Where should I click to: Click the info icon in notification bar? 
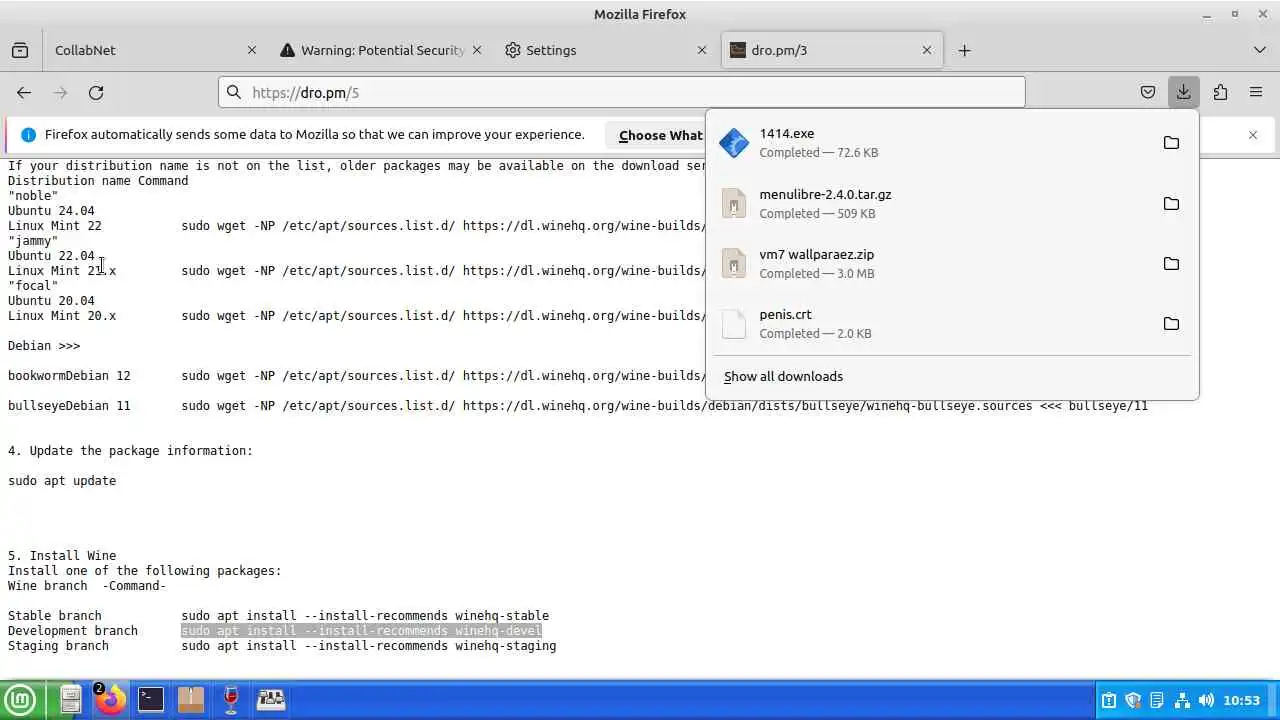28,135
